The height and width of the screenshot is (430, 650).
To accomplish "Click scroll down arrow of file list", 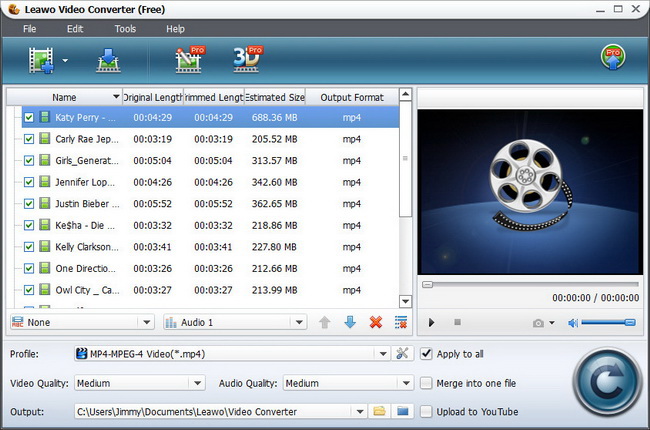I will (405, 301).
